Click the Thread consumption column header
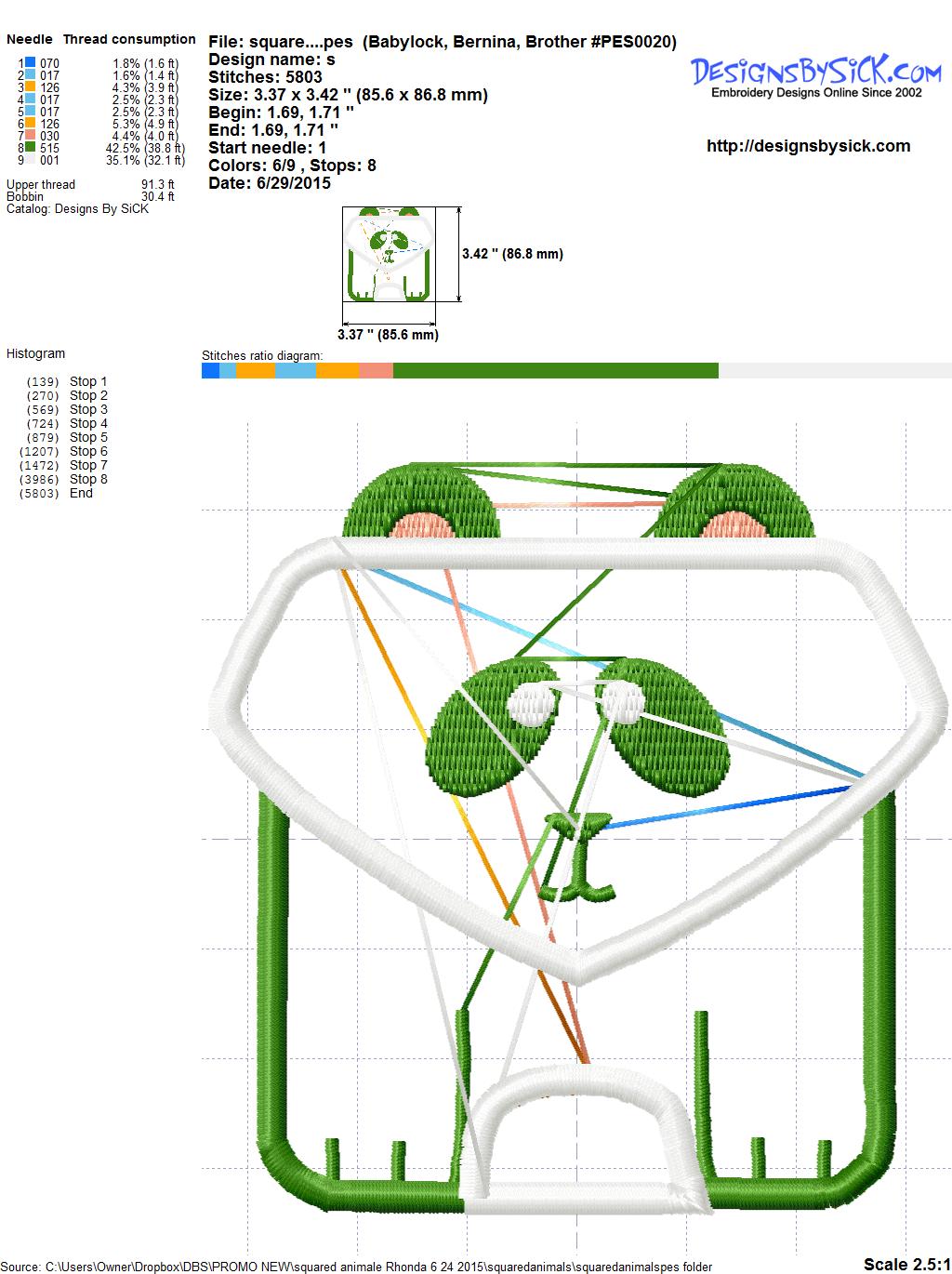 [129, 39]
